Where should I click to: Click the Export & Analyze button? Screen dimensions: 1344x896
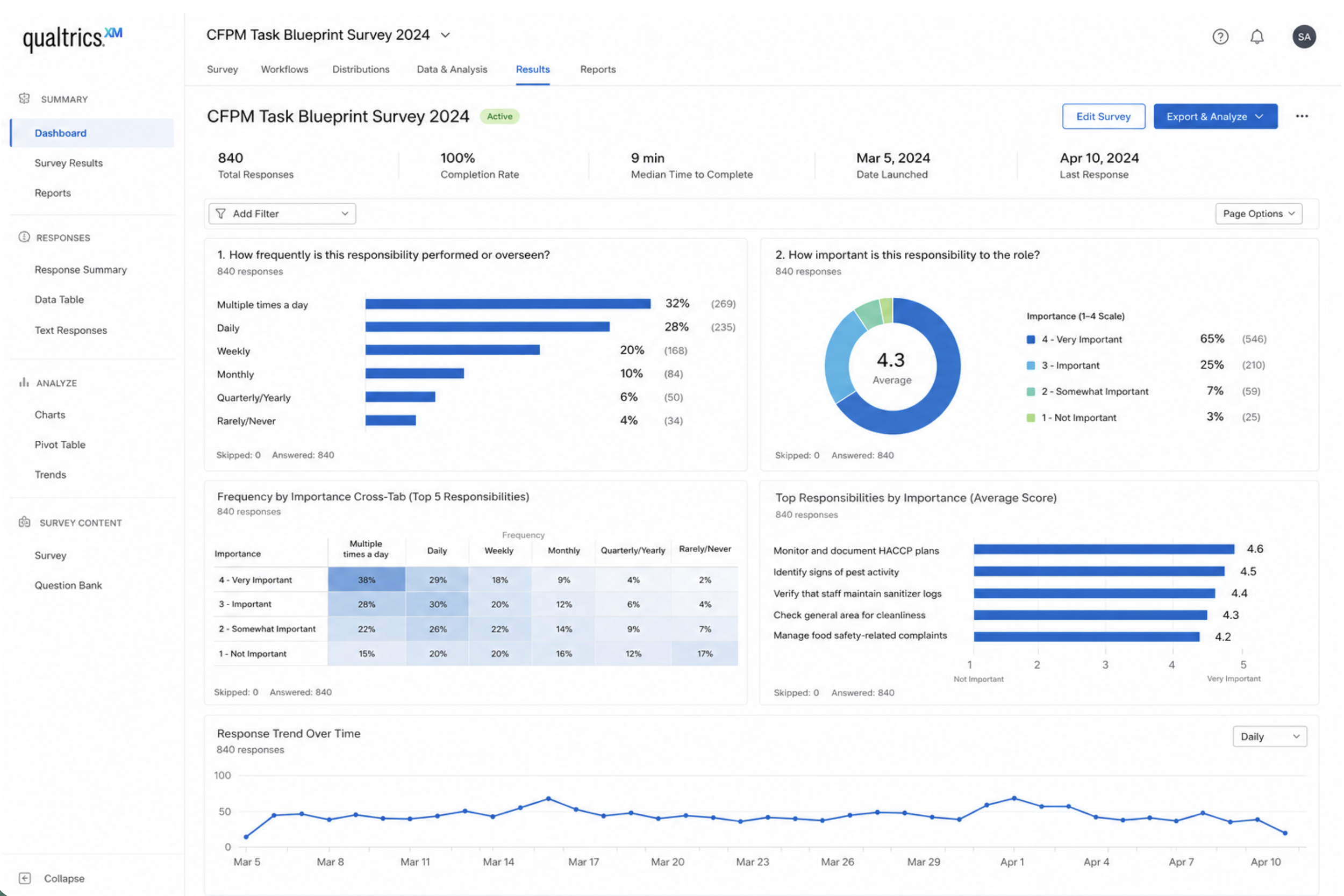point(1215,116)
